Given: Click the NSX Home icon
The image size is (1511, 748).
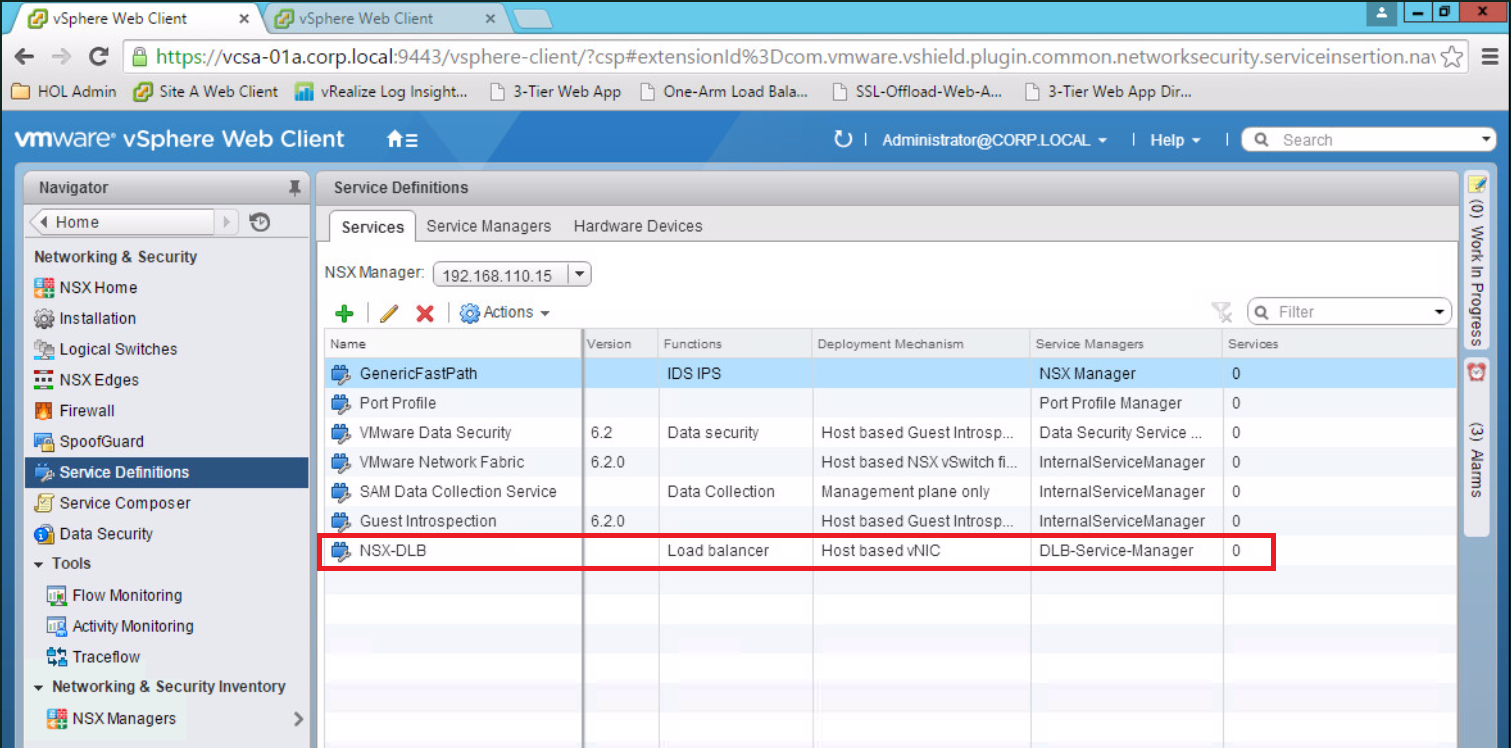Looking at the screenshot, I should click(x=44, y=288).
